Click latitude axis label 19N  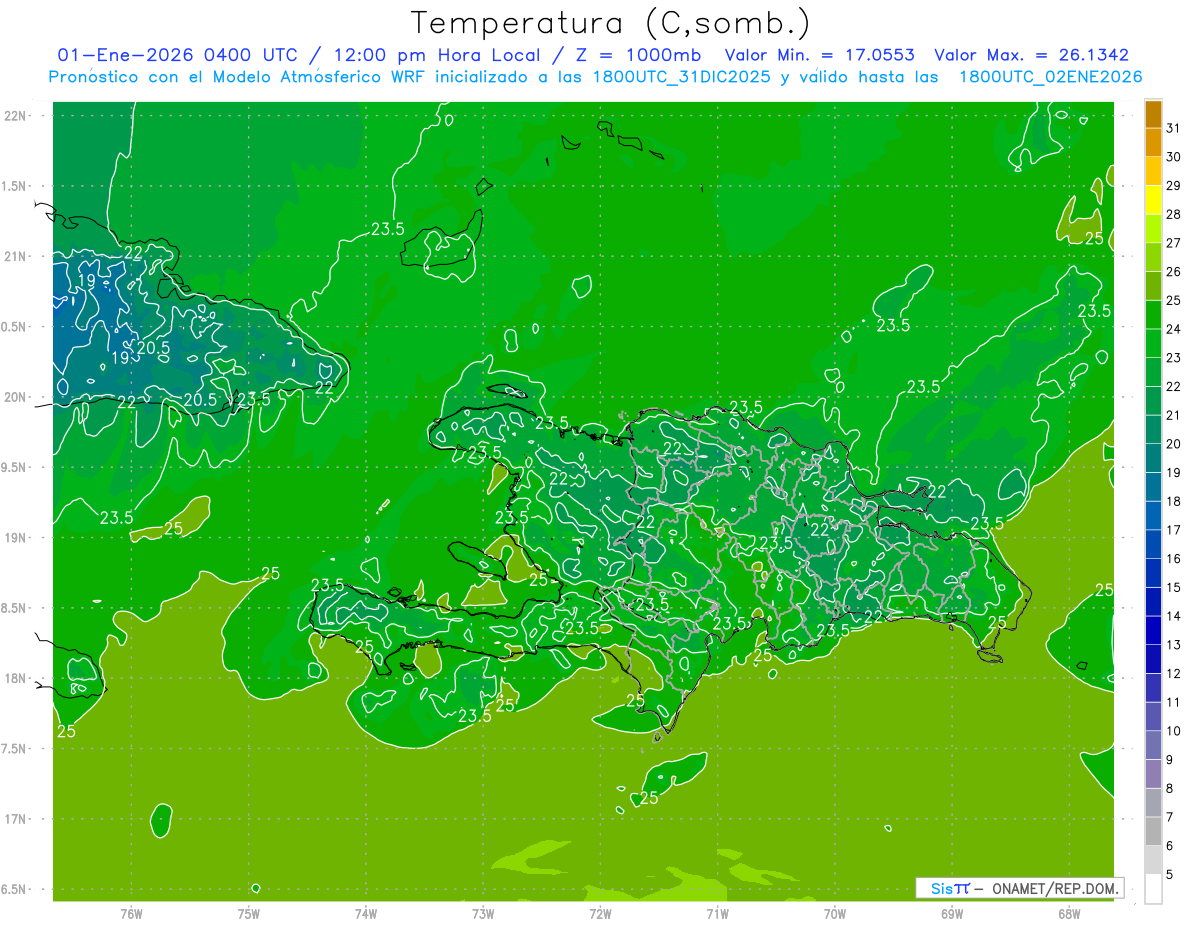pyautogui.click(x=15, y=538)
